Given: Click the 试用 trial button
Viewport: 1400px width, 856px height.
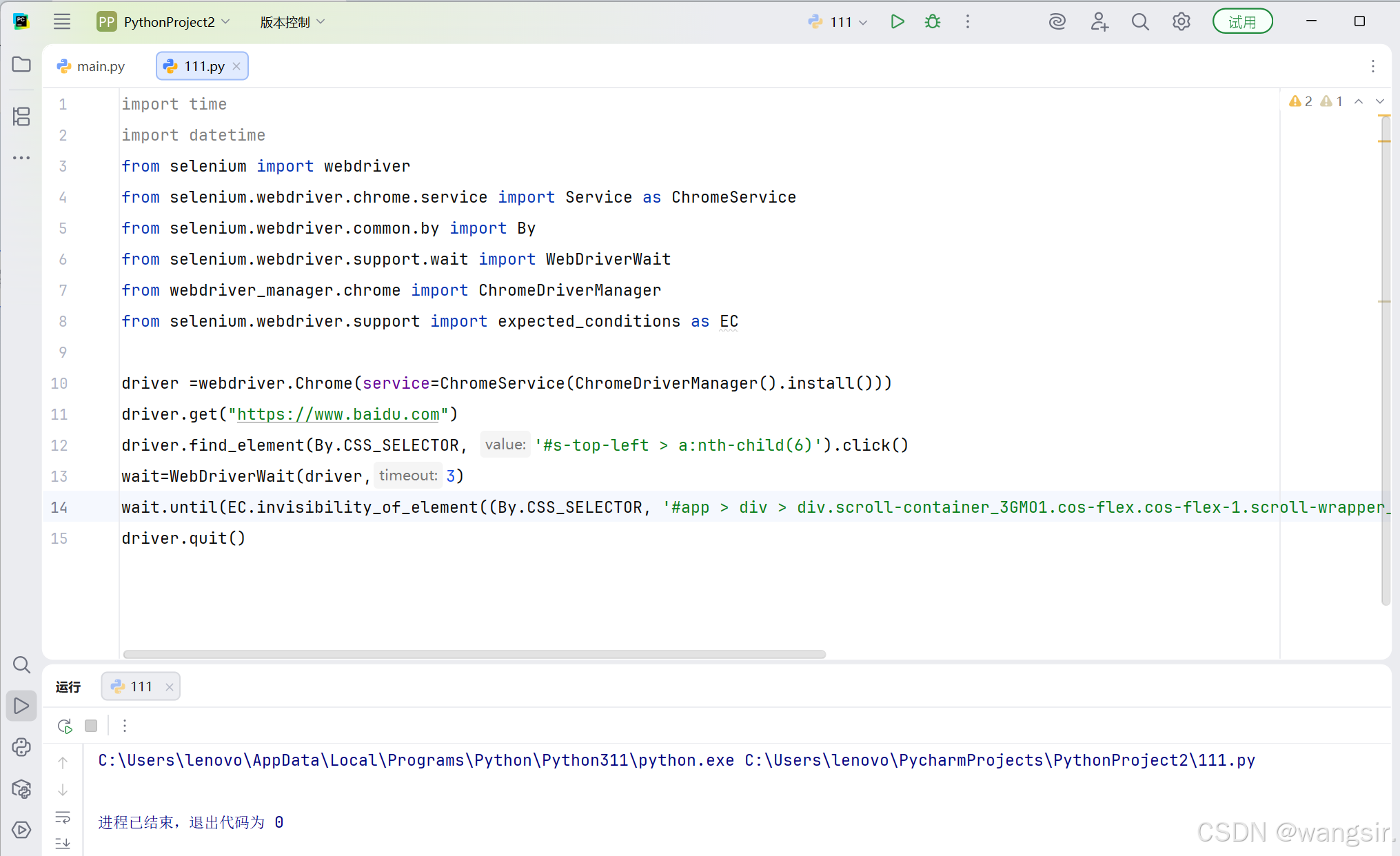Looking at the screenshot, I should pos(1242,22).
